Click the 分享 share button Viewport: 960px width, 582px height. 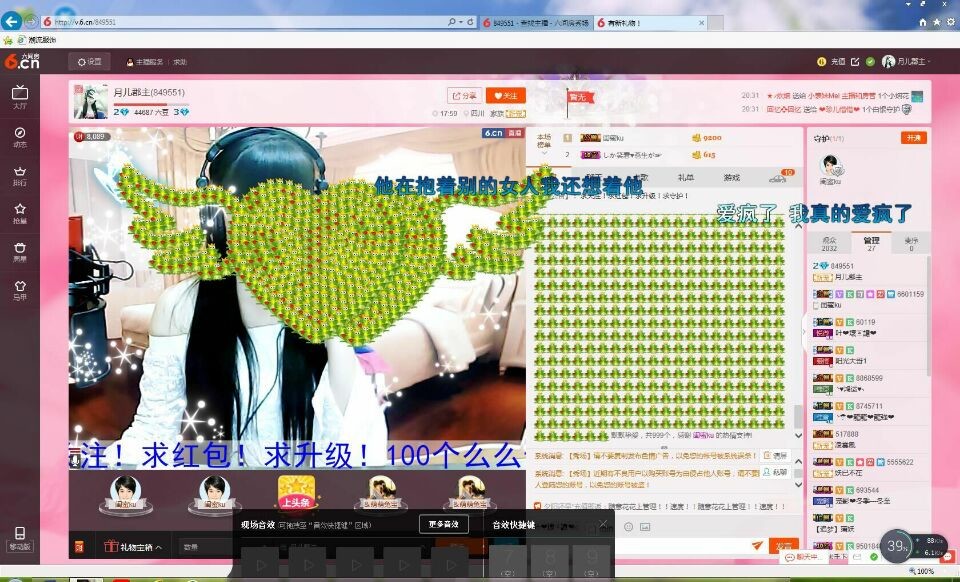[x=465, y=95]
